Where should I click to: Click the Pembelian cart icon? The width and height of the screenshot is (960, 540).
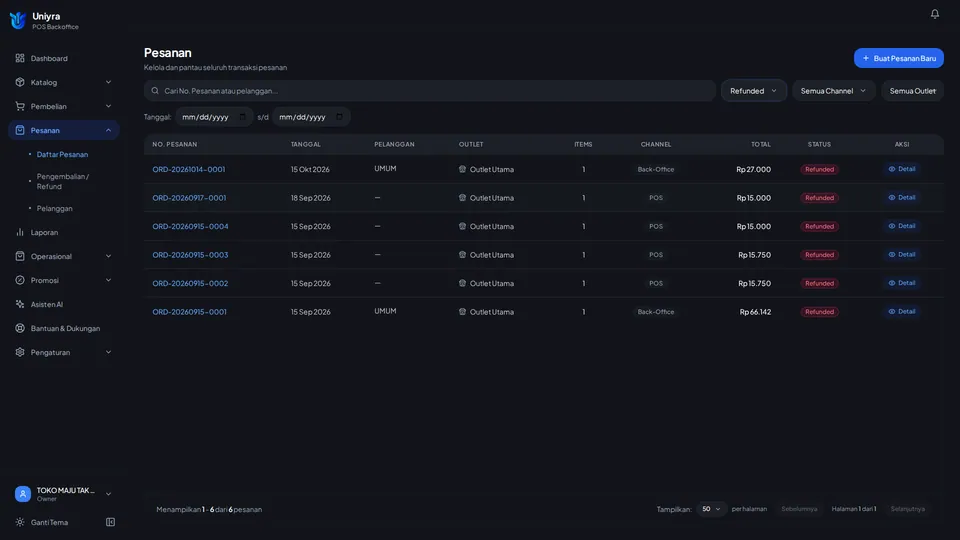coord(20,106)
